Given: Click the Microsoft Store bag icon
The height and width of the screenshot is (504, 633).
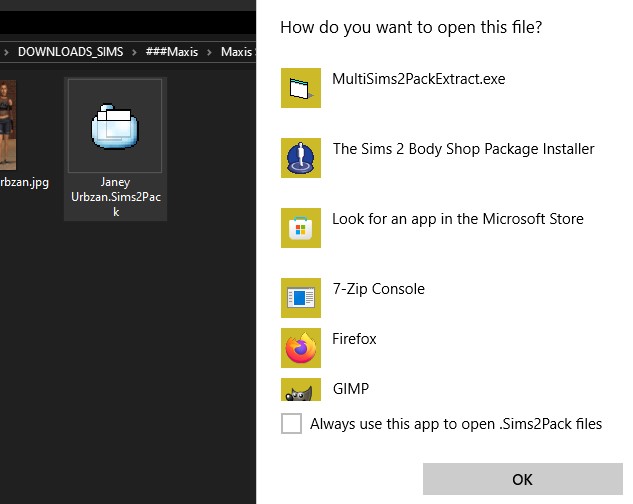Looking at the screenshot, I should [301, 228].
